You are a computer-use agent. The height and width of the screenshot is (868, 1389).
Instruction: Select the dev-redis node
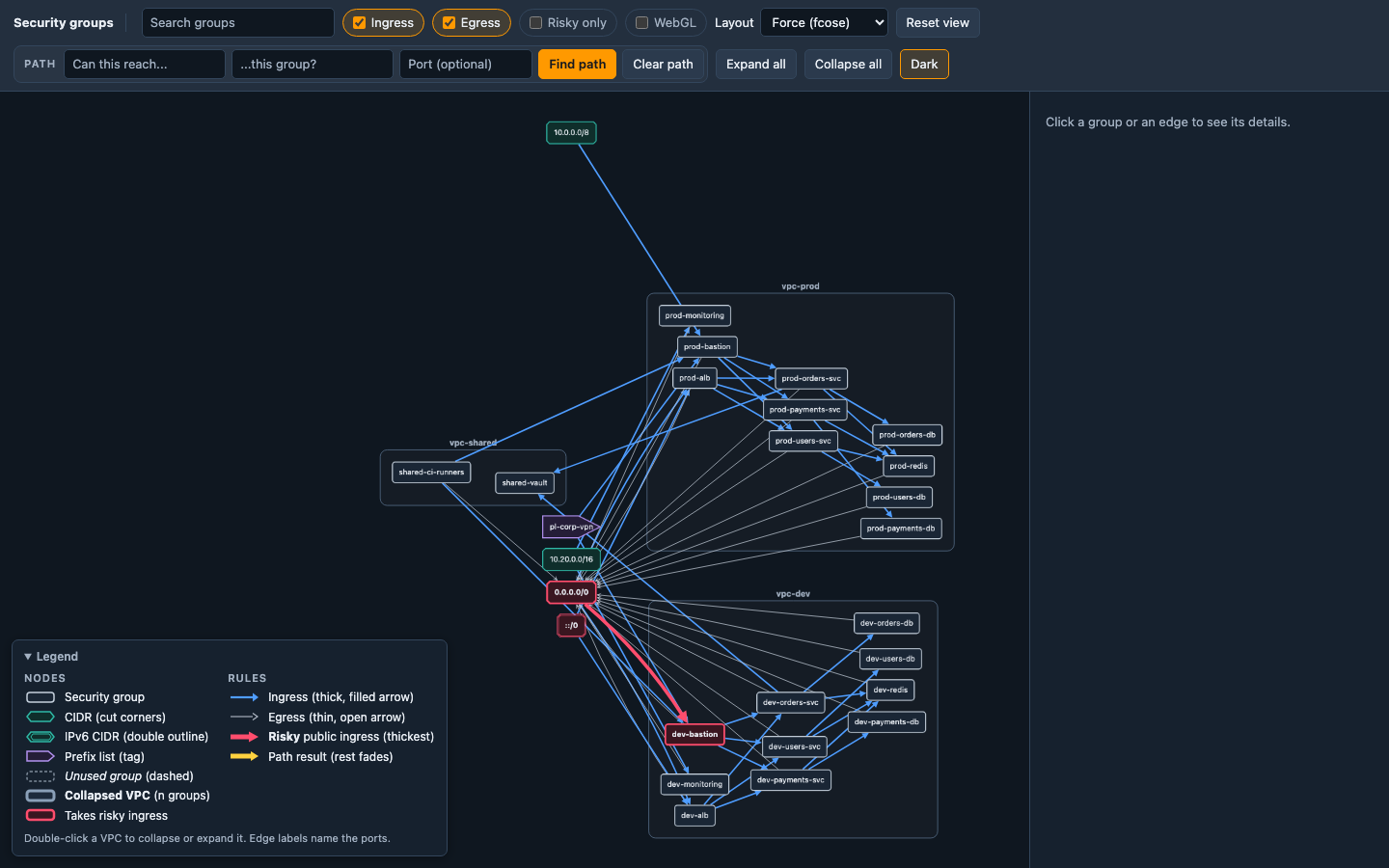(890, 691)
